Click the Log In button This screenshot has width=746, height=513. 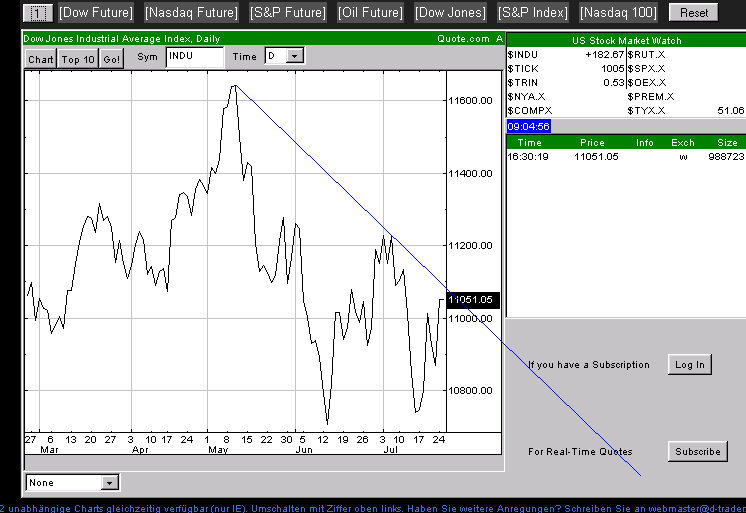coord(689,365)
